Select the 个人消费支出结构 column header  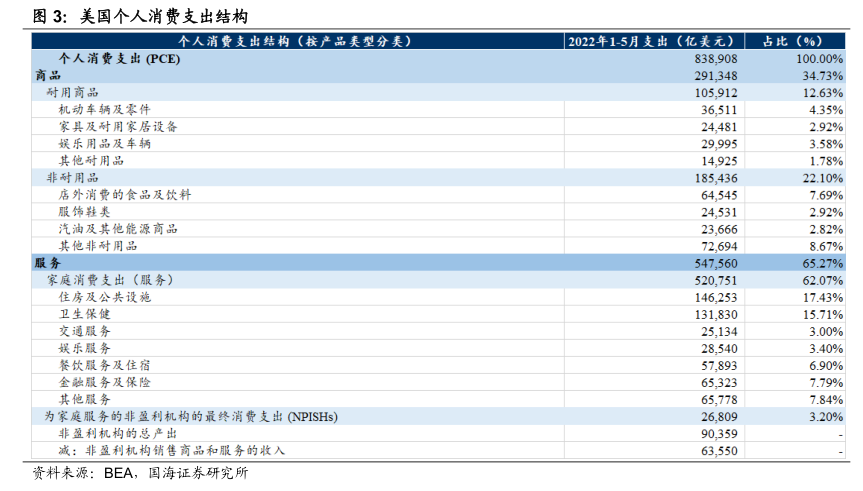click(x=294, y=41)
